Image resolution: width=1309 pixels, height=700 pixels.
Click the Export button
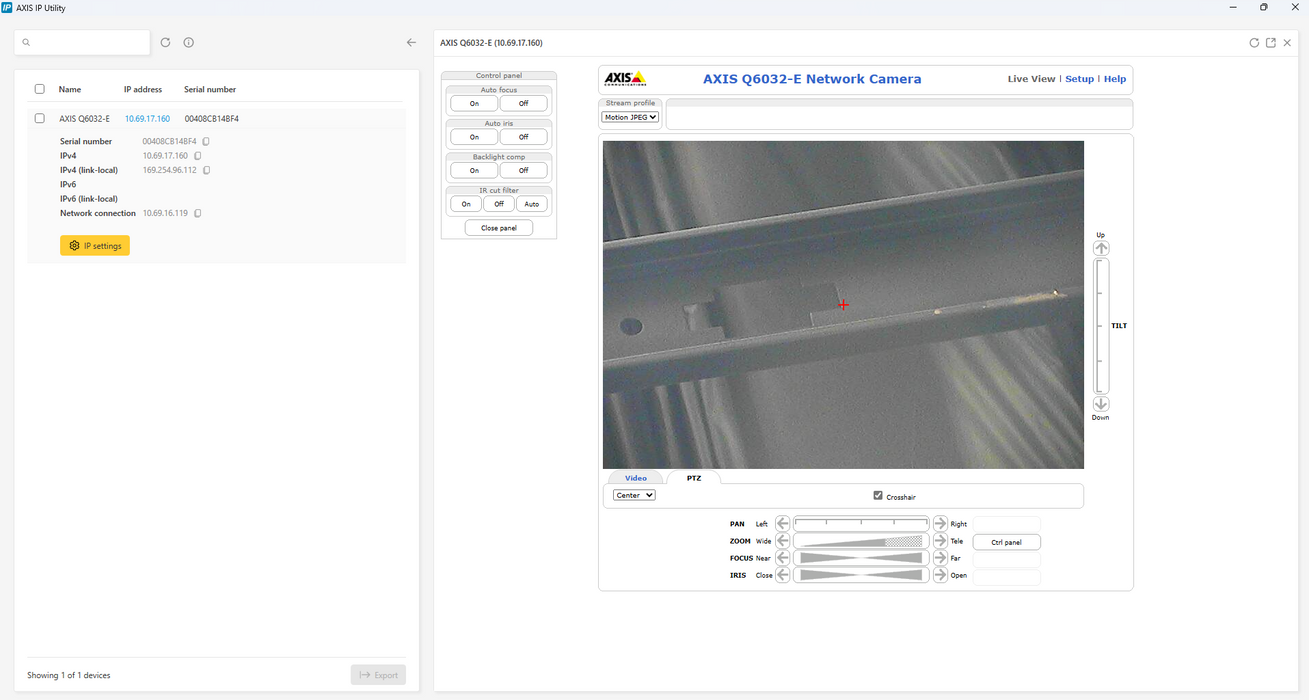point(378,675)
